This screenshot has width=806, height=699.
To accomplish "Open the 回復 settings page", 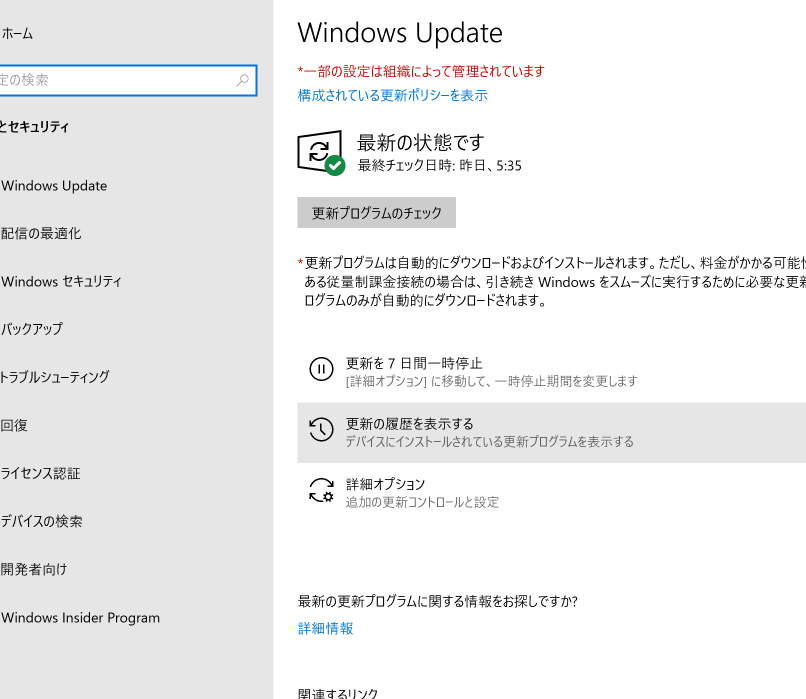I will pos(16,426).
